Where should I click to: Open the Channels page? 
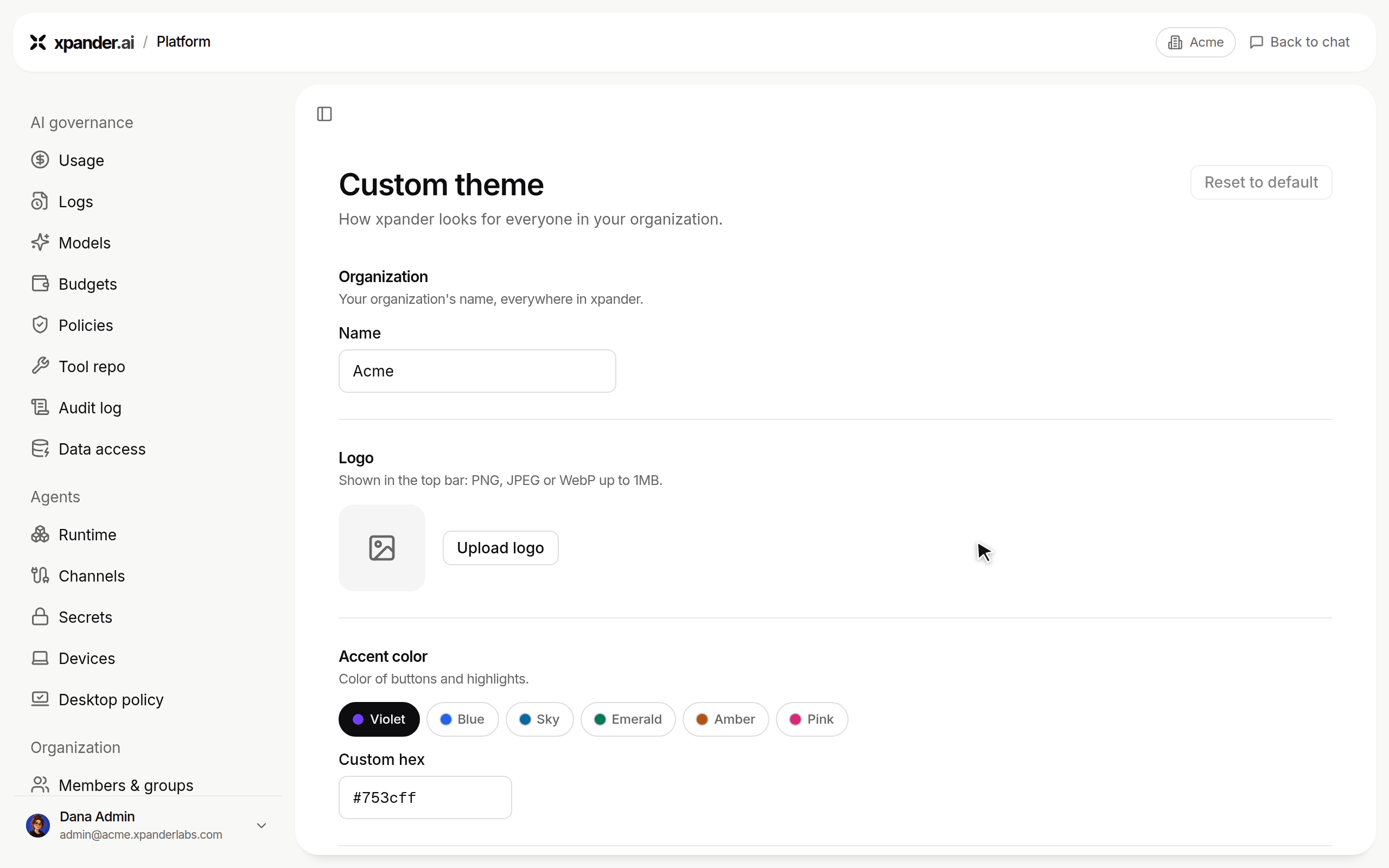point(92,576)
